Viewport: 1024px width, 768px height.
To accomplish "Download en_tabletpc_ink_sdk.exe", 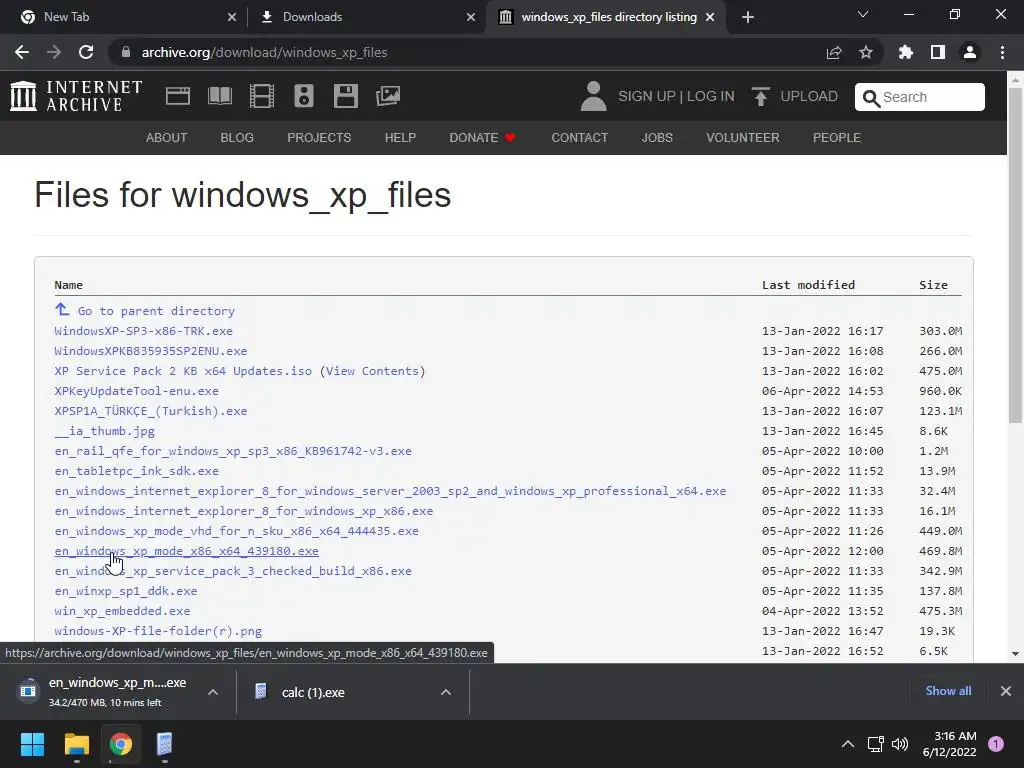I will pyautogui.click(x=136, y=471).
